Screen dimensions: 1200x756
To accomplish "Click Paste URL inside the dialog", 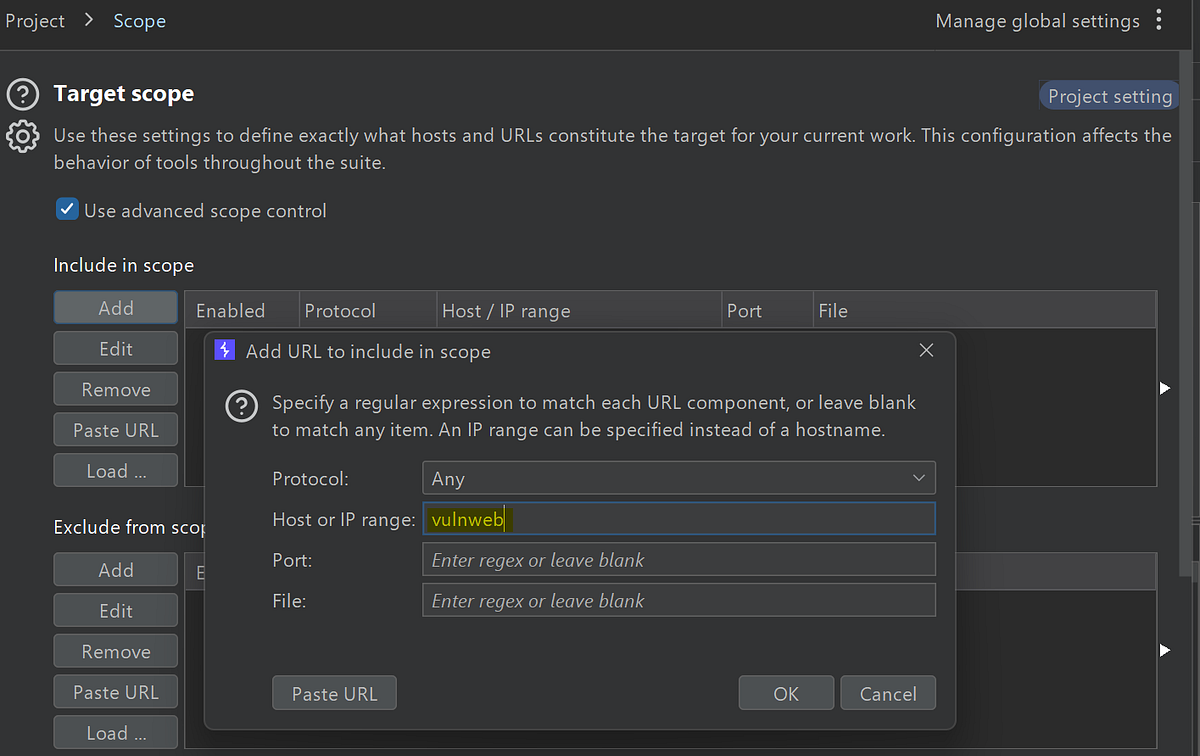I will point(334,692).
